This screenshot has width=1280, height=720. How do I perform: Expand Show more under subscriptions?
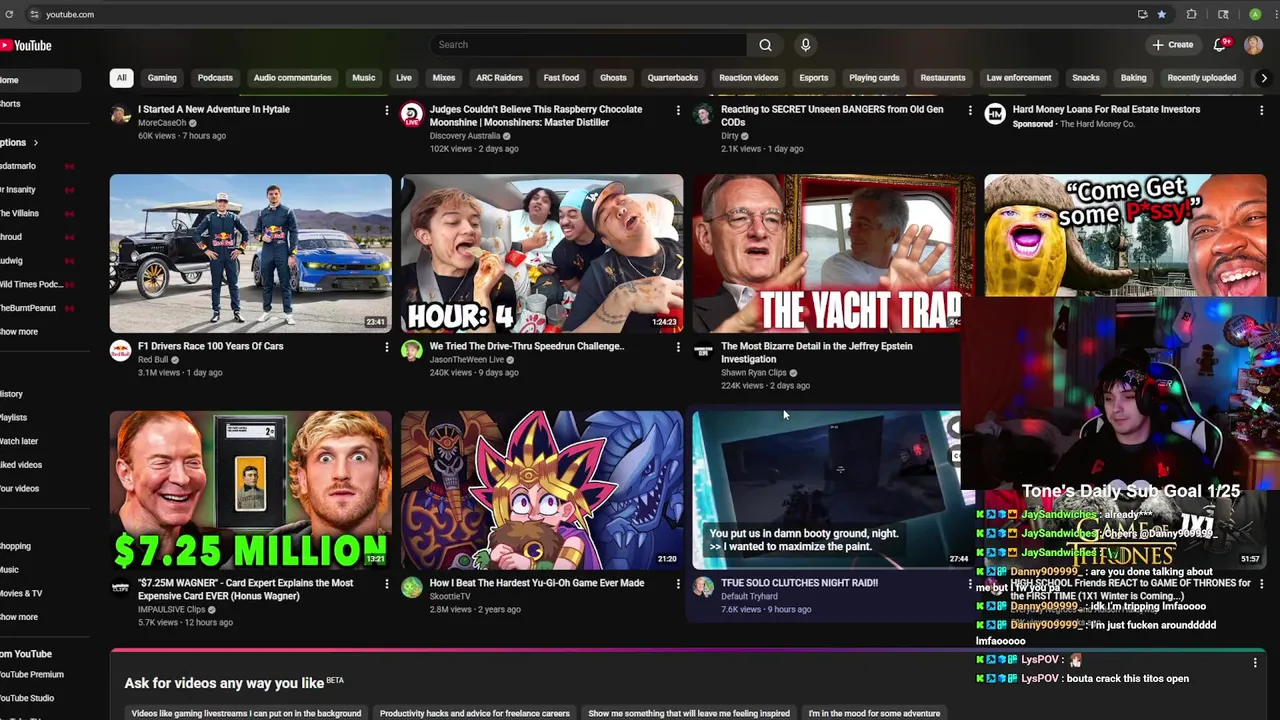(19, 332)
